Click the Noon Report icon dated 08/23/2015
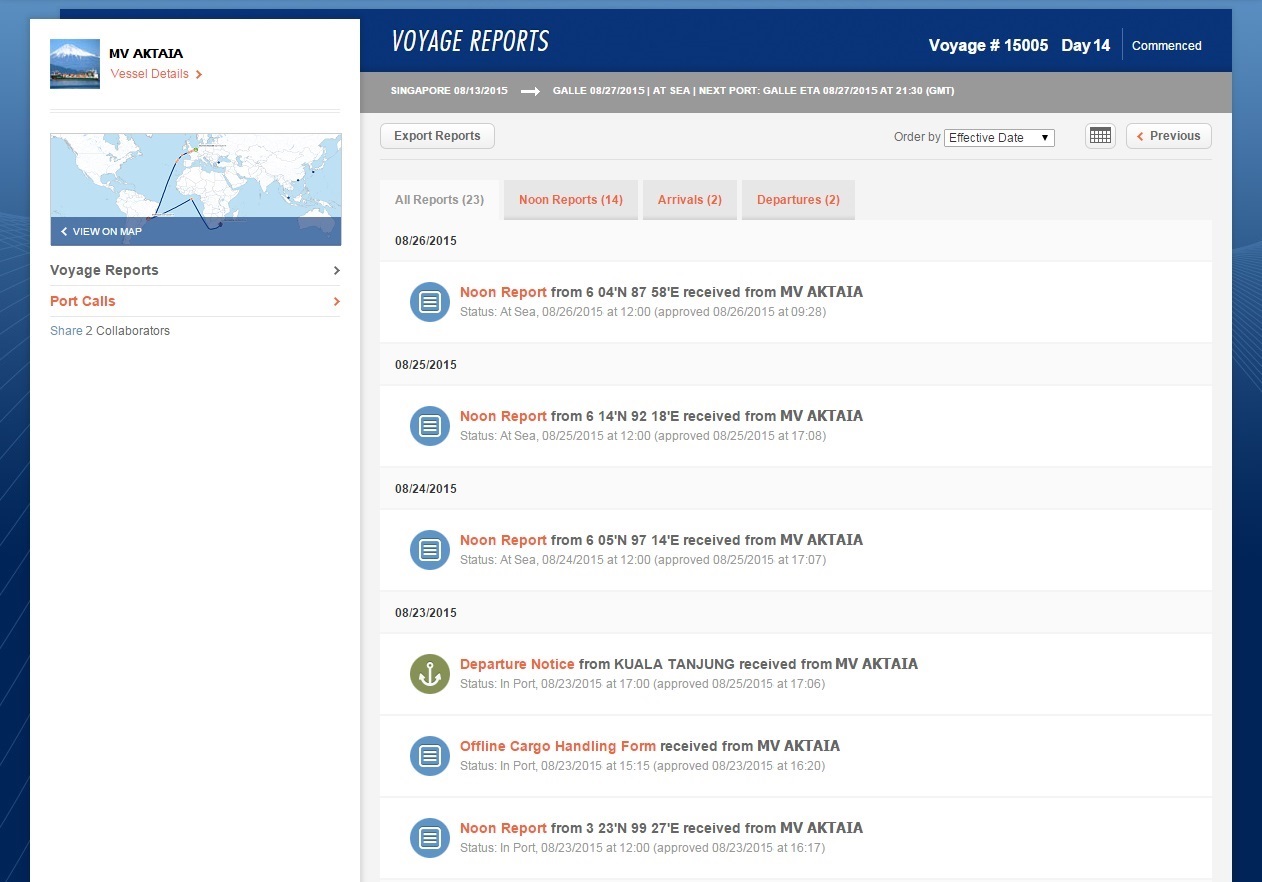1262x882 pixels. pos(429,838)
